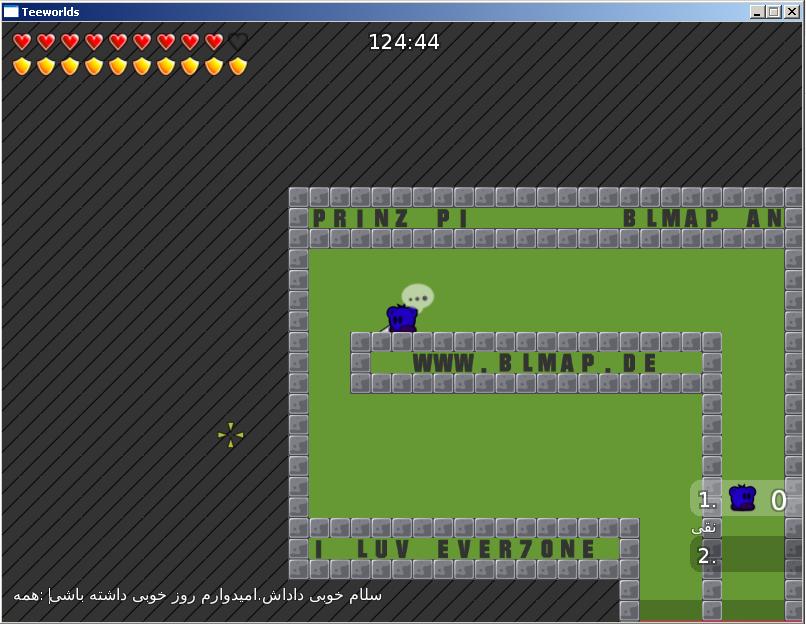Click the PRINZ PI map text

coord(390,218)
